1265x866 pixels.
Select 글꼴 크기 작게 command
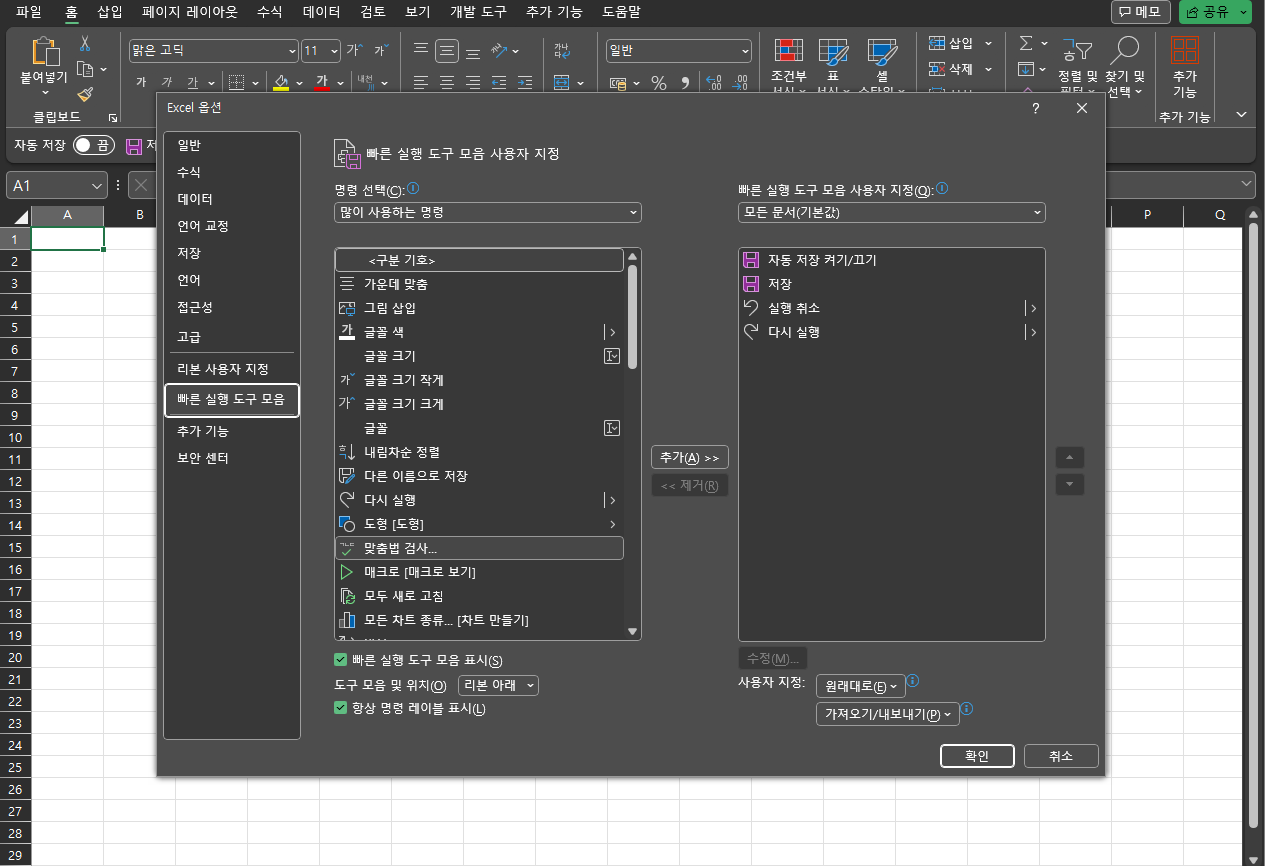click(x=479, y=380)
